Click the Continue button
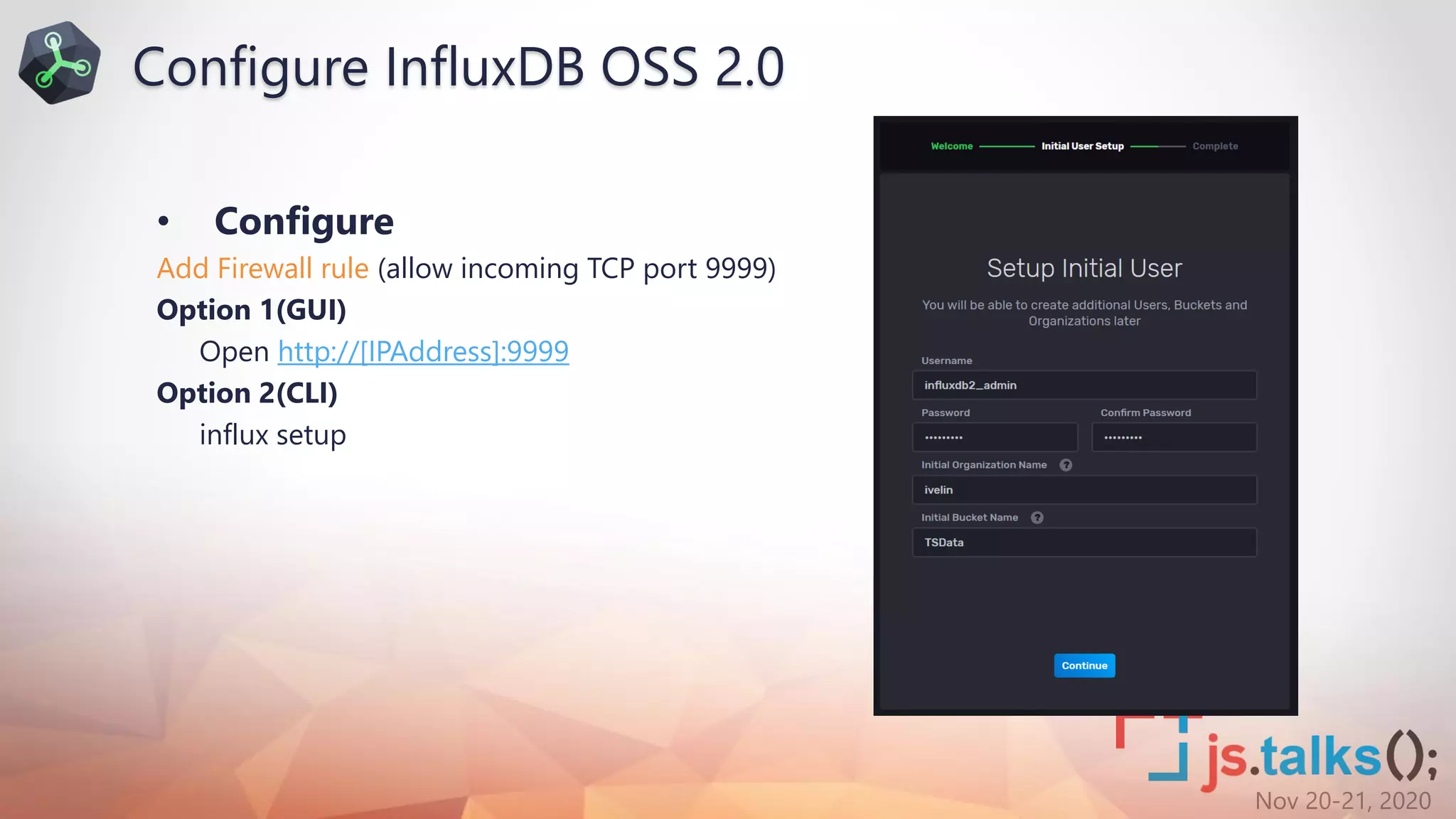This screenshot has height=819, width=1456. pos(1084,665)
